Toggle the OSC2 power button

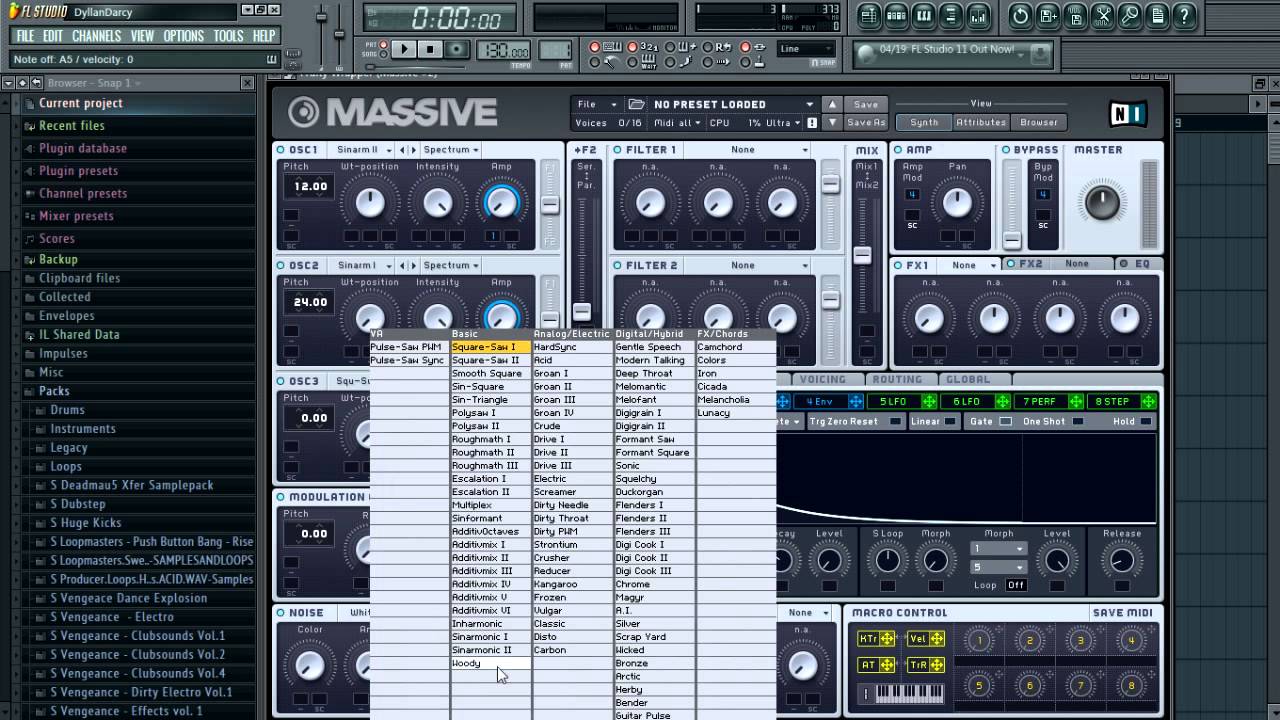click(282, 266)
